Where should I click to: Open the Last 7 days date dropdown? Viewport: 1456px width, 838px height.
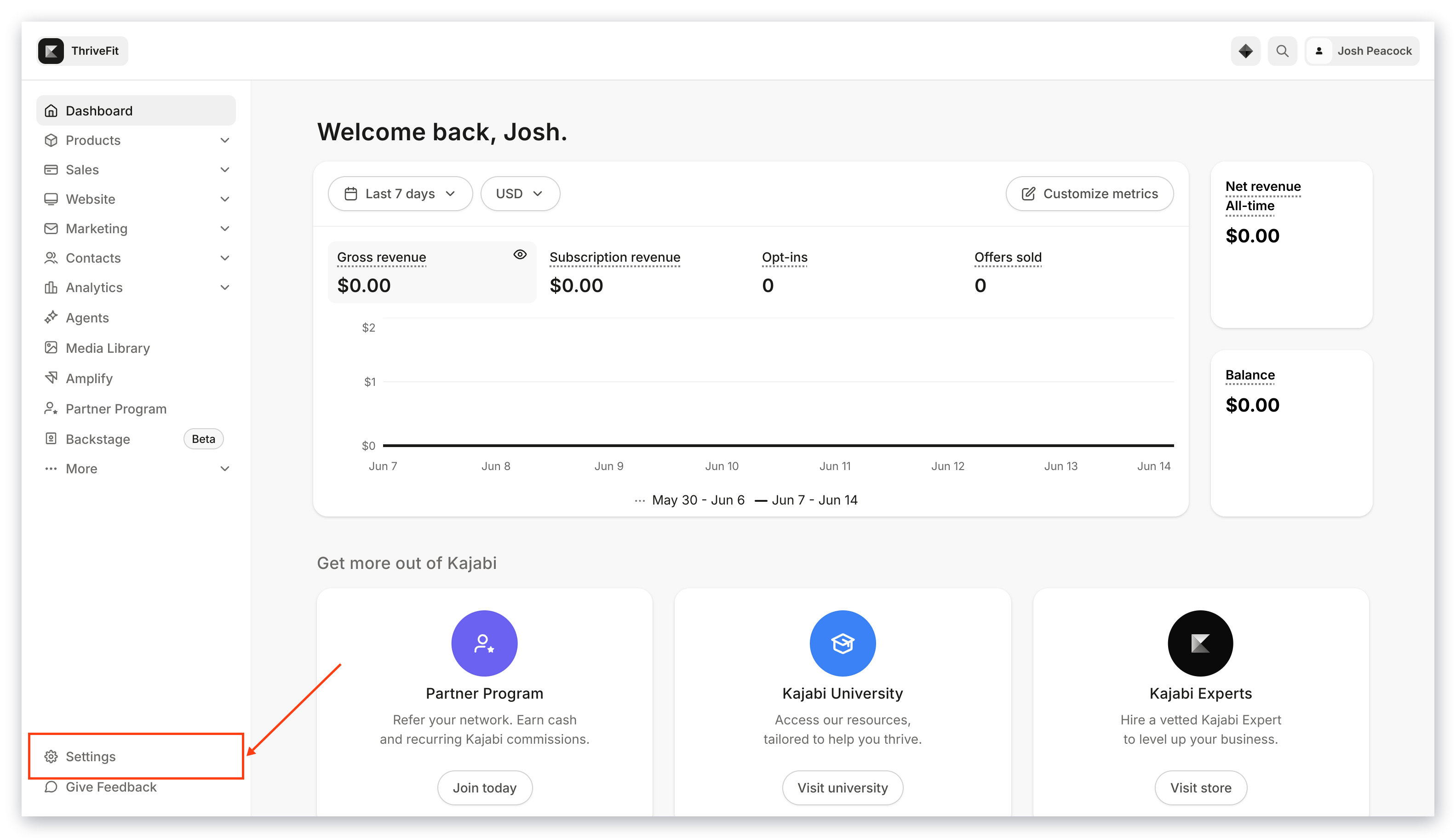(400, 193)
